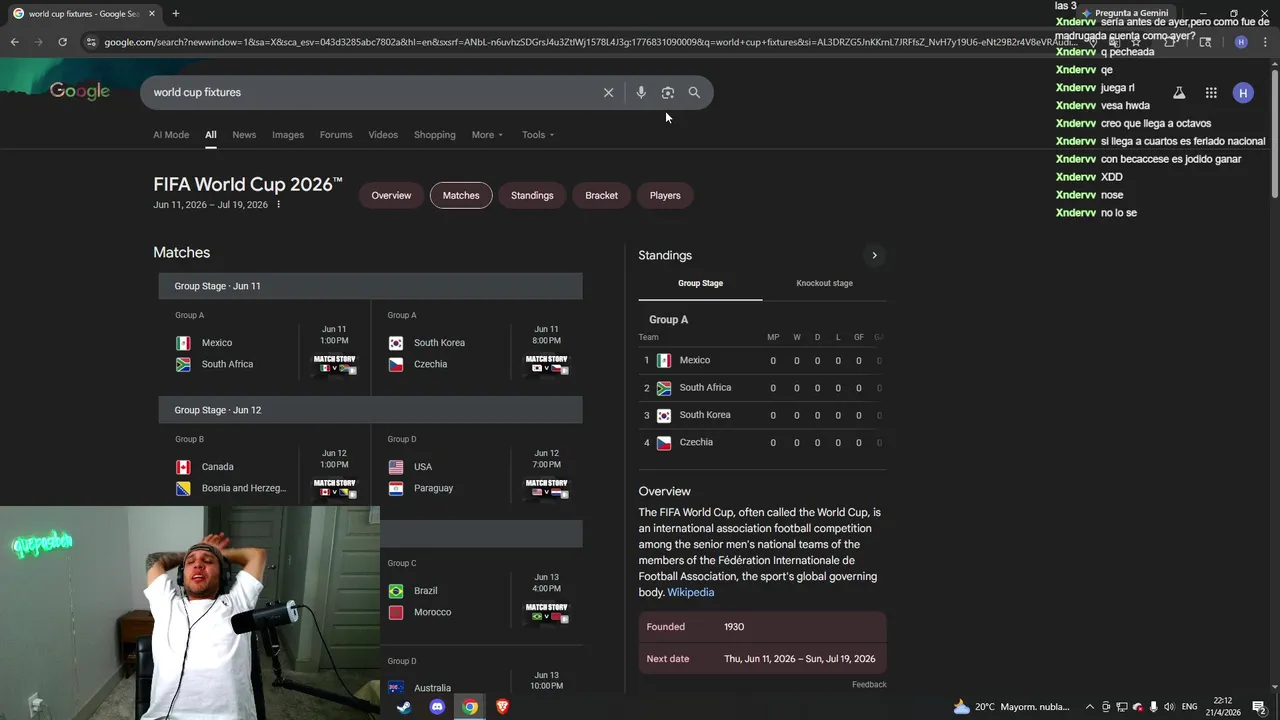Select the Images search tab
This screenshot has width=1280, height=720.
288,135
